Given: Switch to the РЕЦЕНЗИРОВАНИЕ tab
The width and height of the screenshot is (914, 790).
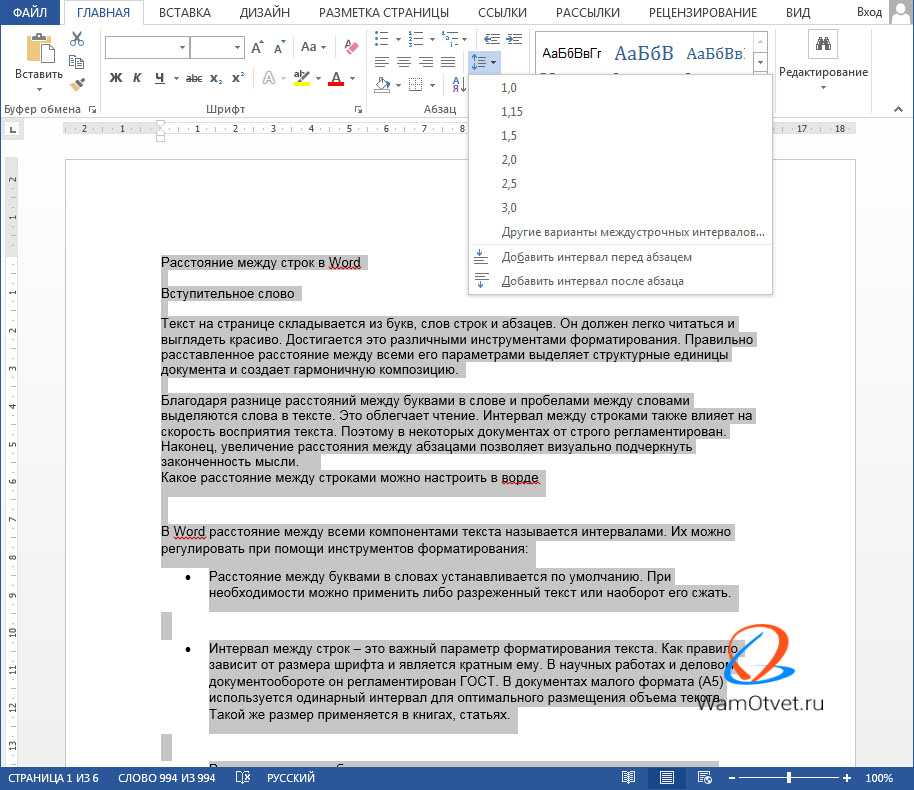Looking at the screenshot, I should pyautogui.click(x=702, y=12).
